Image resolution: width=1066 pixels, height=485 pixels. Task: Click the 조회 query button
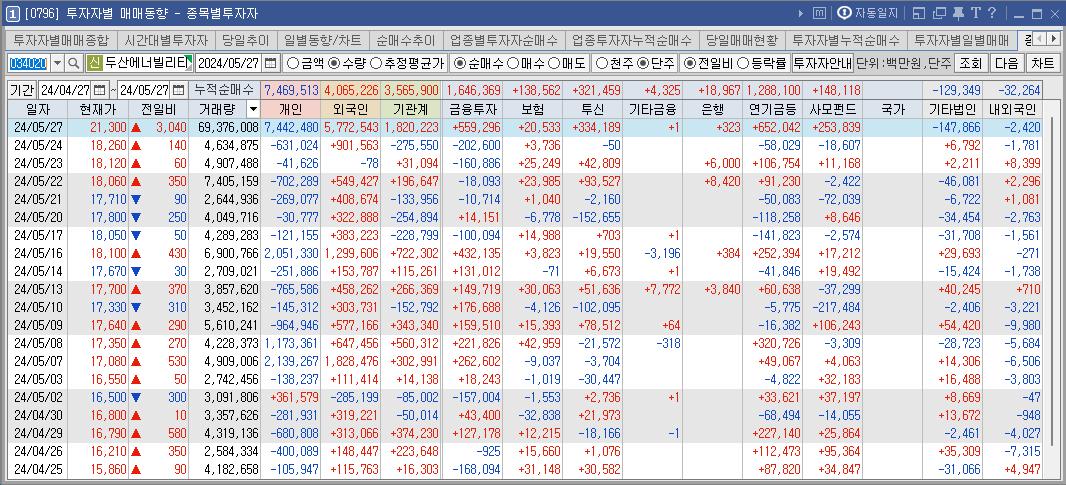[x=970, y=63]
